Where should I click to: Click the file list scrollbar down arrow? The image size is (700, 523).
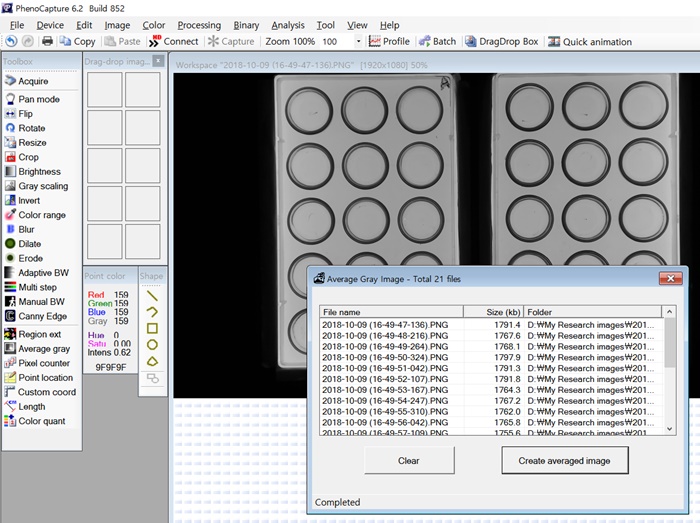pyautogui.click(x=670, y=428)
